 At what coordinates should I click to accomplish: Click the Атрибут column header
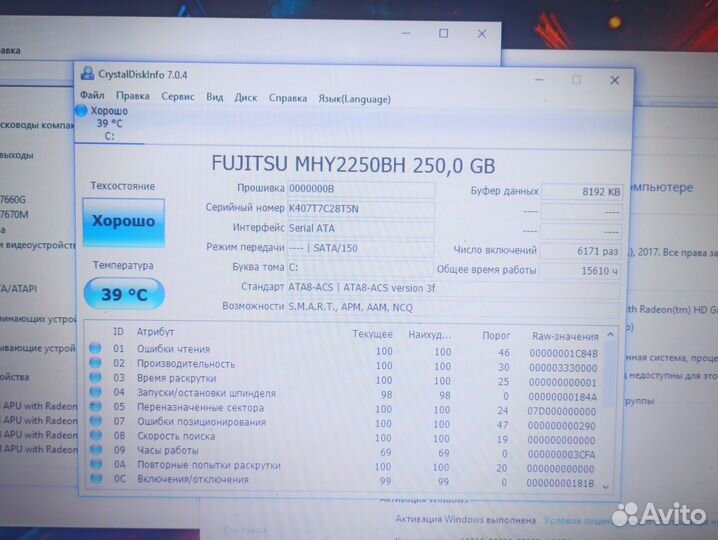(x=155, y=332)
